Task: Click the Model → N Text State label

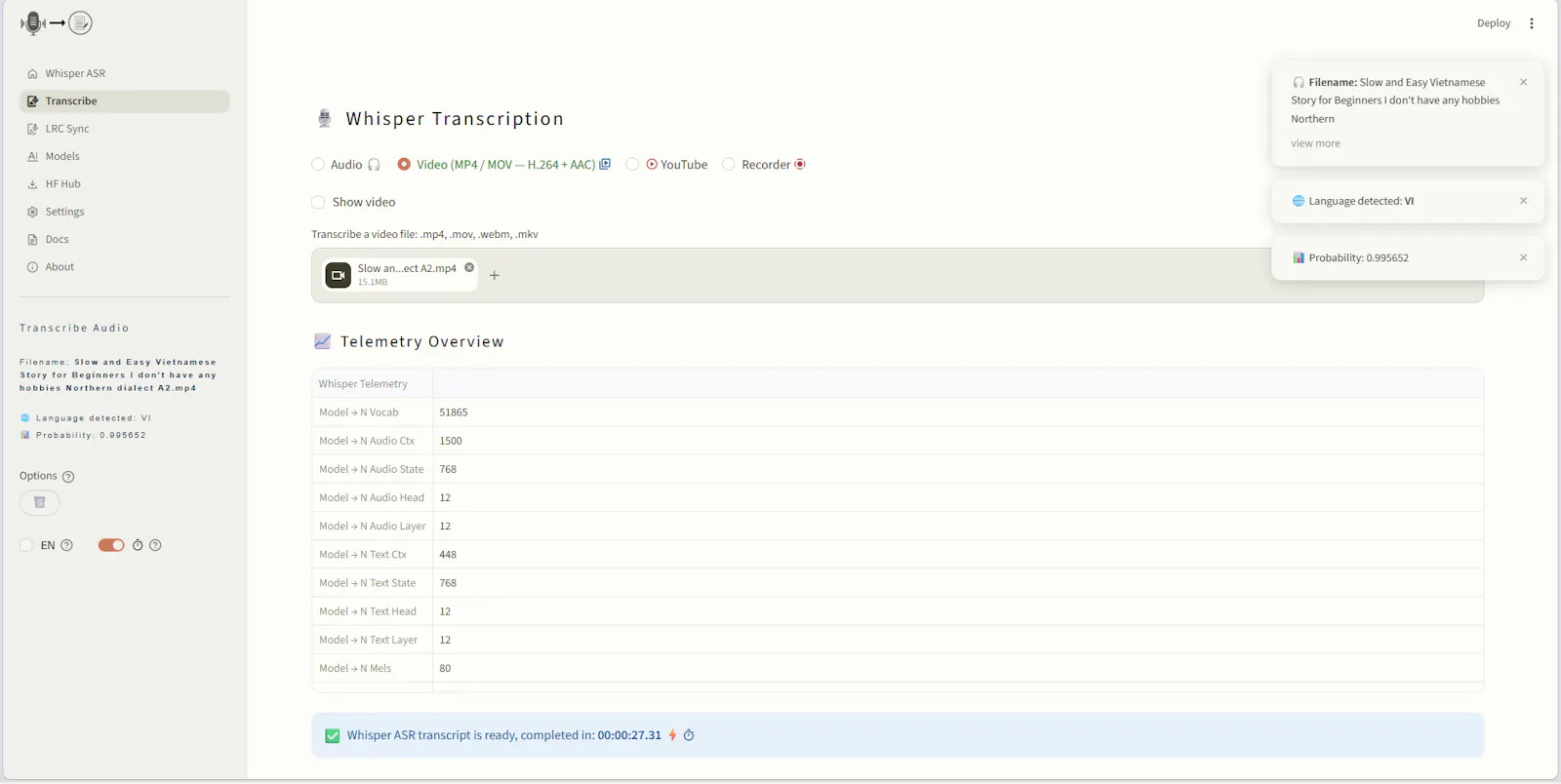Action: point(368,583)
